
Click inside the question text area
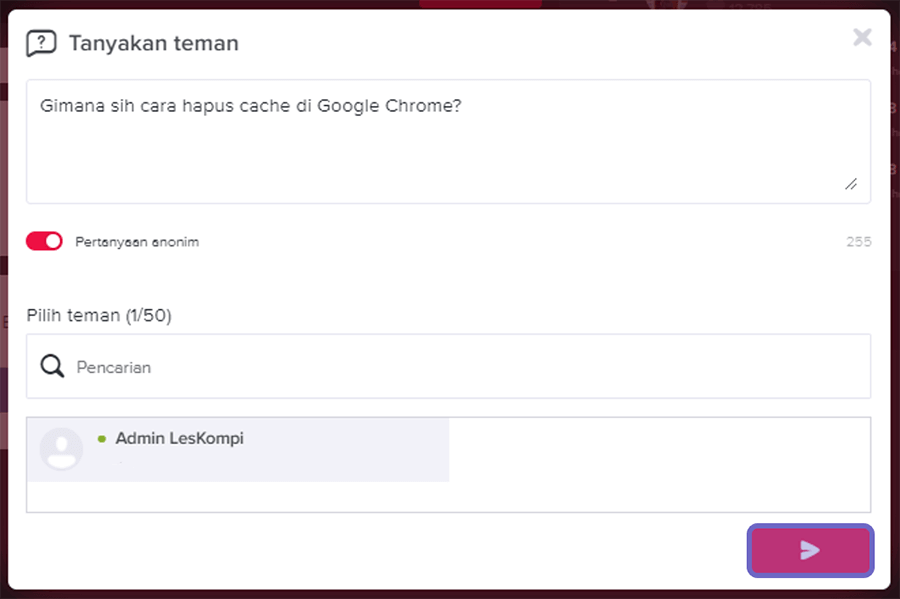pyautogui.click(x=448, y=141)
